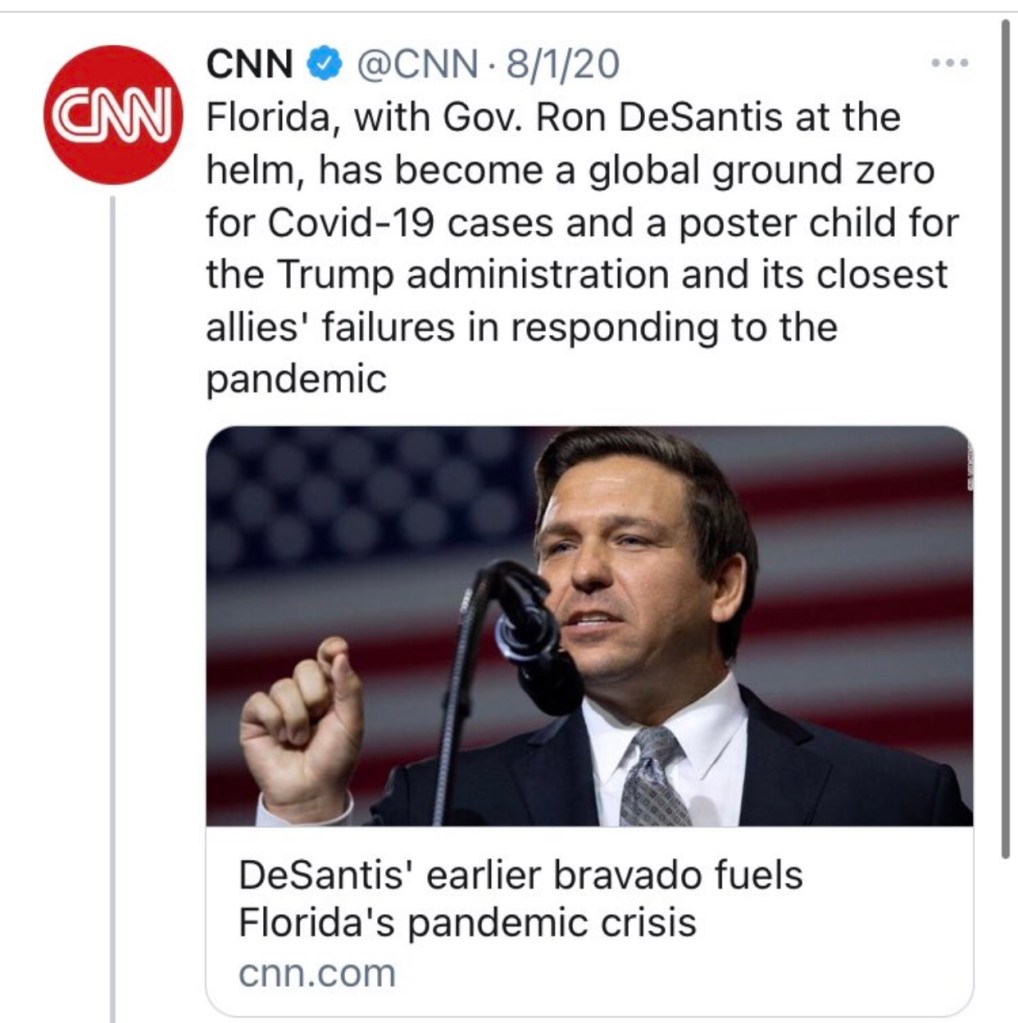Open the cnn.com domain link
The image size is (1018, 1023).
[318, 972]
